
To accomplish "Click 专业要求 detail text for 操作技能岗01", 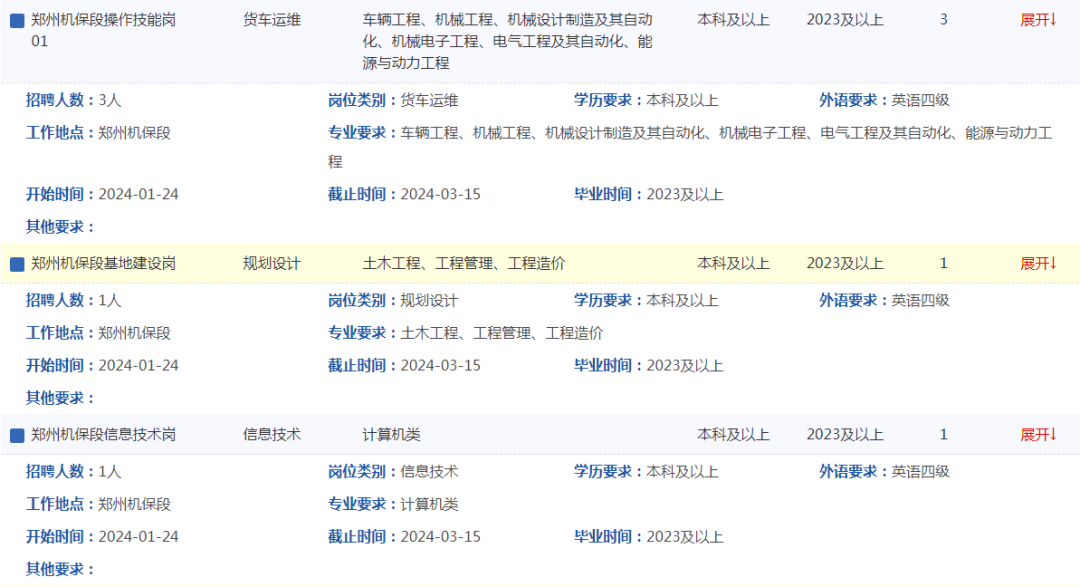I will coord(690,147).
